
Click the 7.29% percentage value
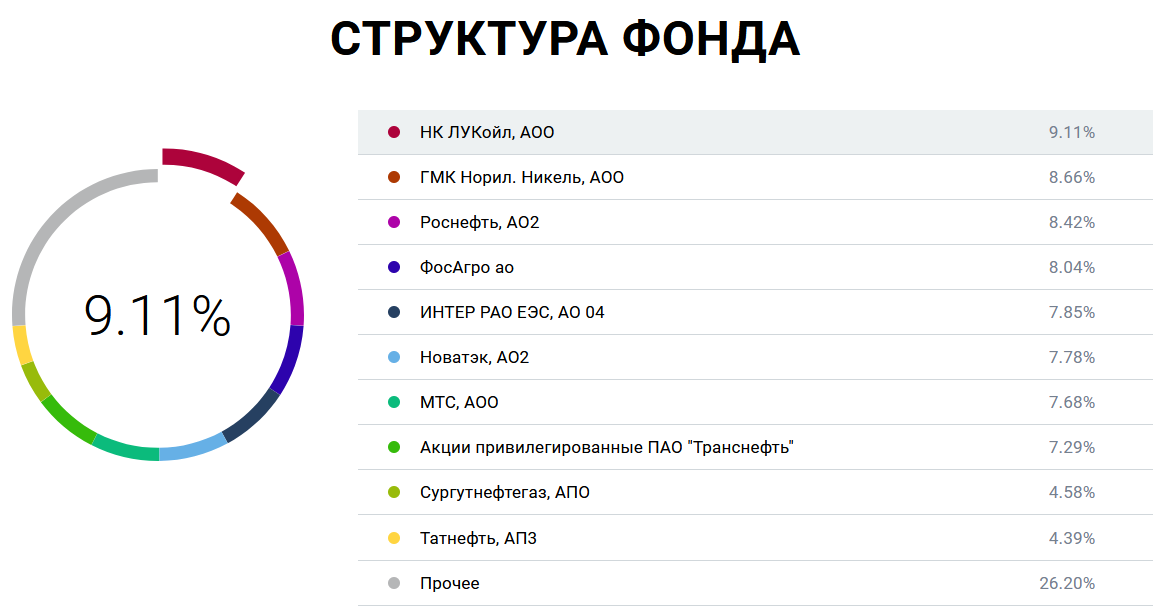(x=1072, y=447)
